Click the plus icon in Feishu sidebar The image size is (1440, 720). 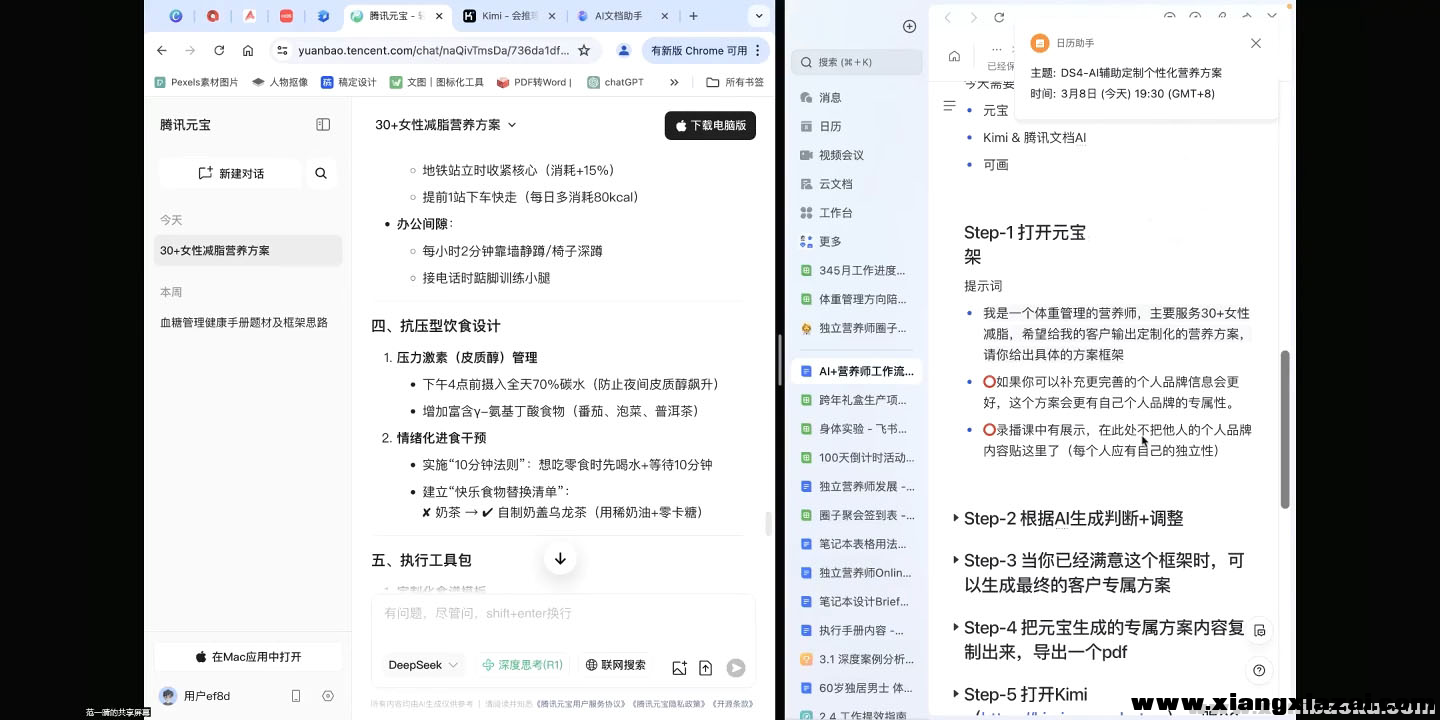click(x=909, y=26)
